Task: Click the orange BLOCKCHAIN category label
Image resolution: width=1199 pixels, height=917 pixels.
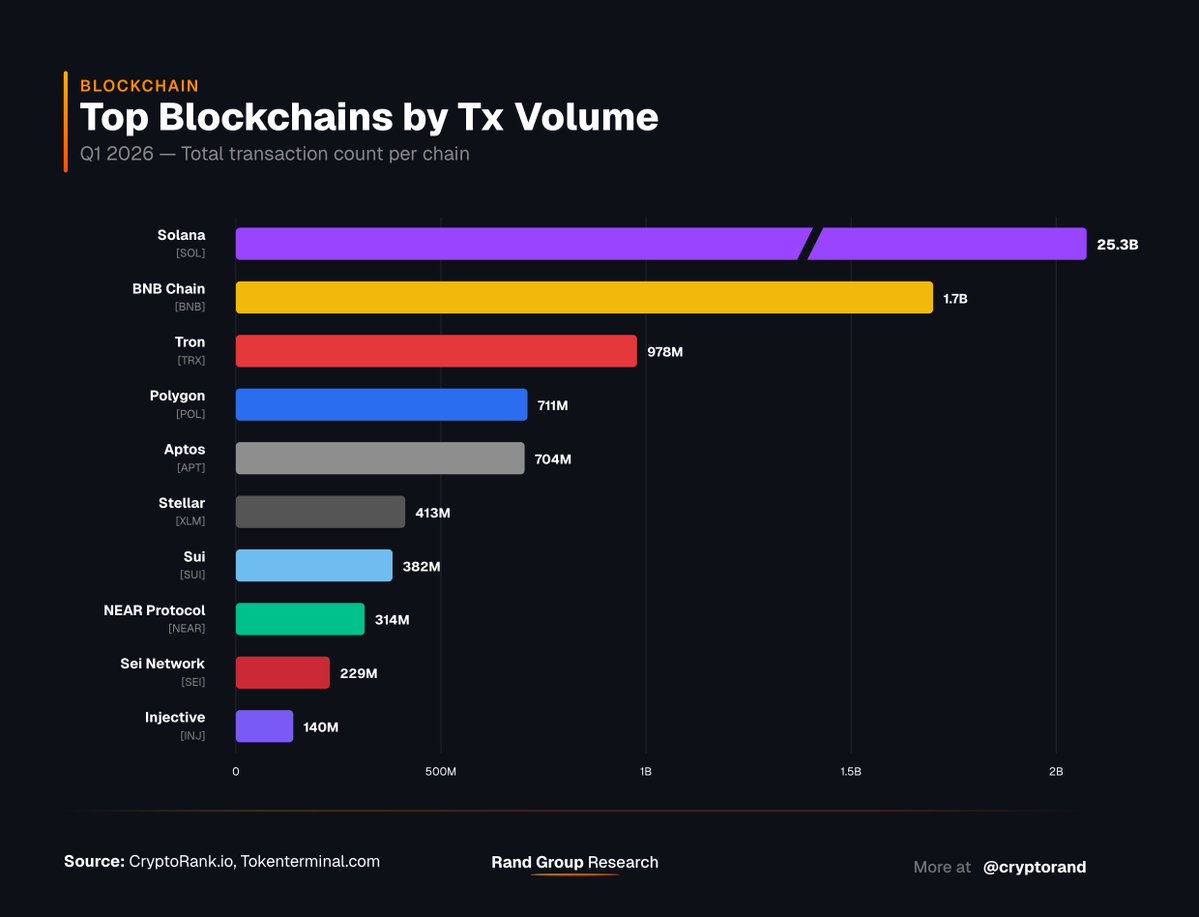Action: point(139,86)
